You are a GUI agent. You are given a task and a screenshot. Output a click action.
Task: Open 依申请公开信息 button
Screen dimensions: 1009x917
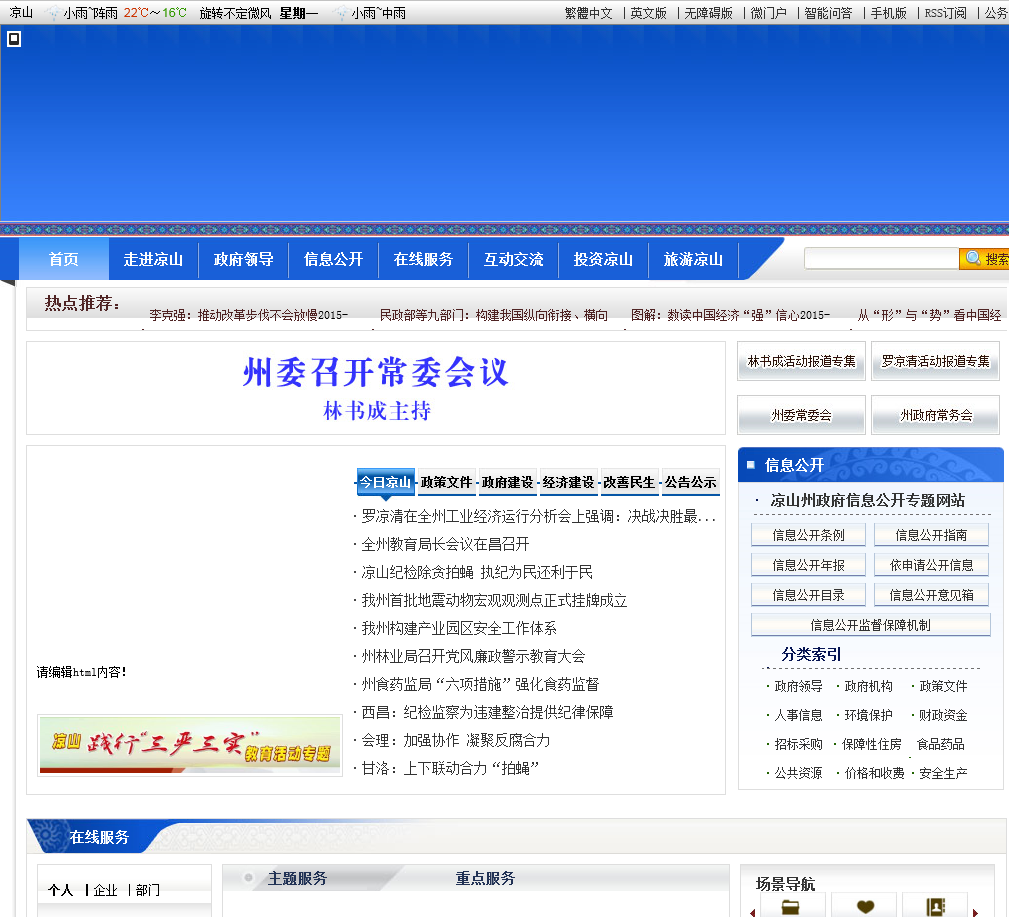click(x=931, y=565)
